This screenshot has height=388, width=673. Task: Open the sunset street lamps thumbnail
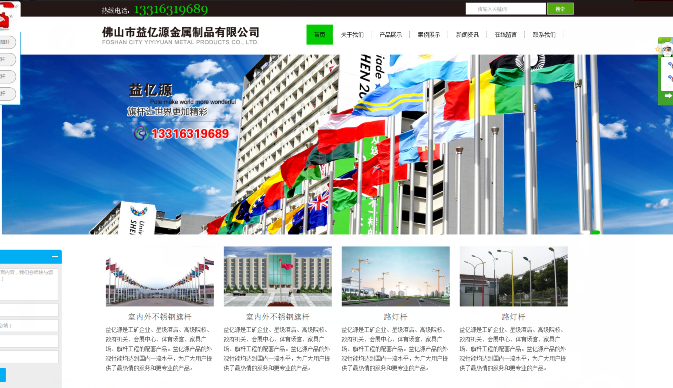[396, 276]
